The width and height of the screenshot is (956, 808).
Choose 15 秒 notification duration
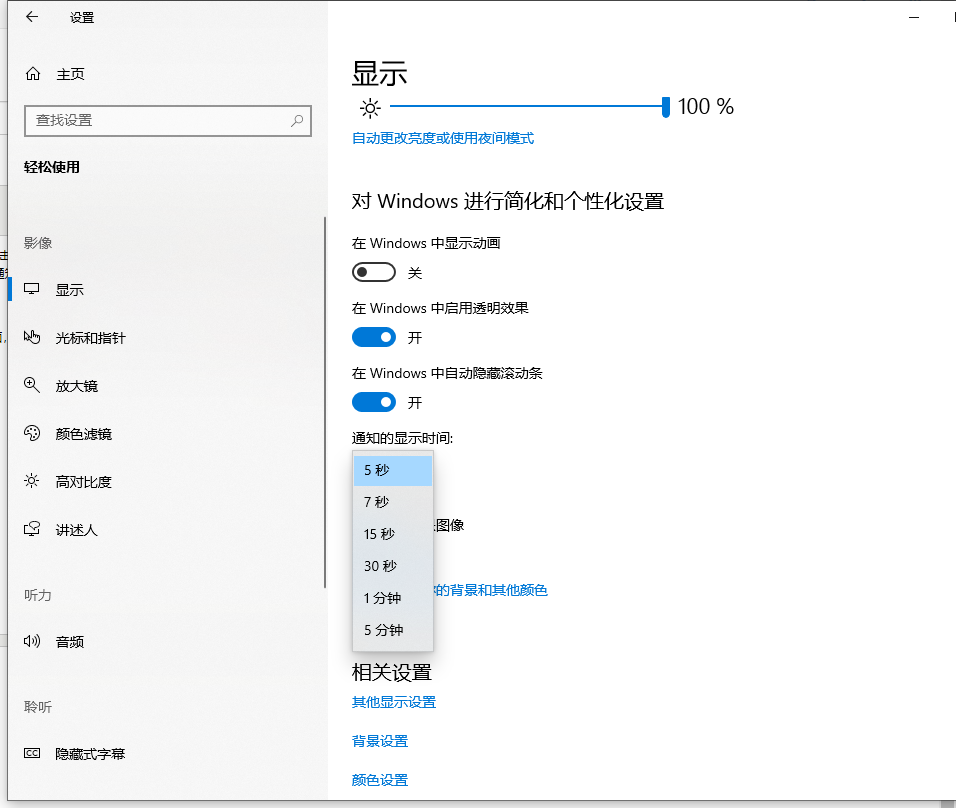(393, 534)
